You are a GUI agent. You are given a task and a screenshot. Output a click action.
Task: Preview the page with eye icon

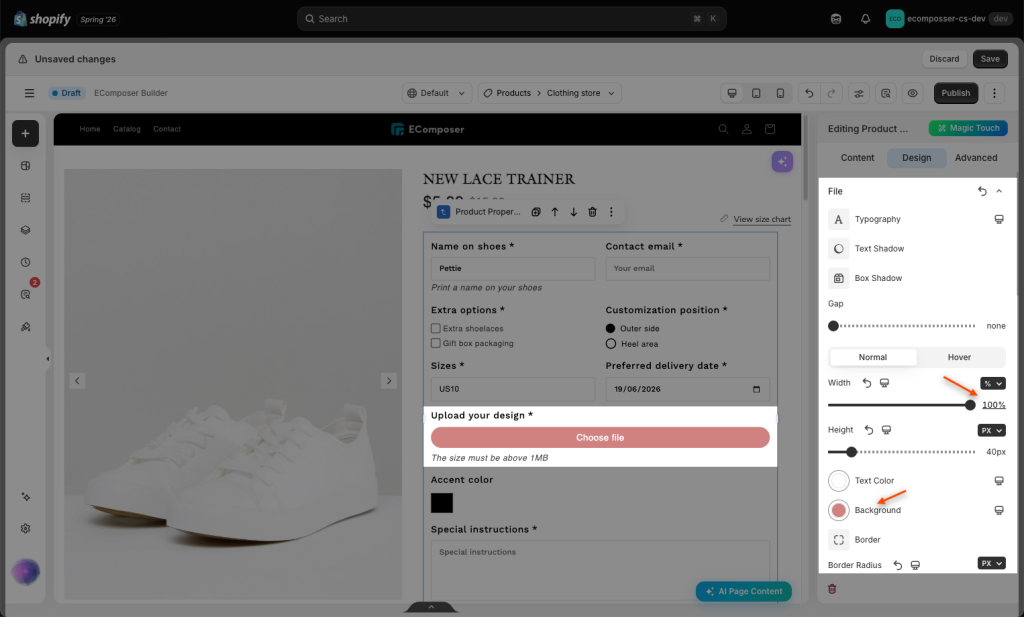pos(912,93)
